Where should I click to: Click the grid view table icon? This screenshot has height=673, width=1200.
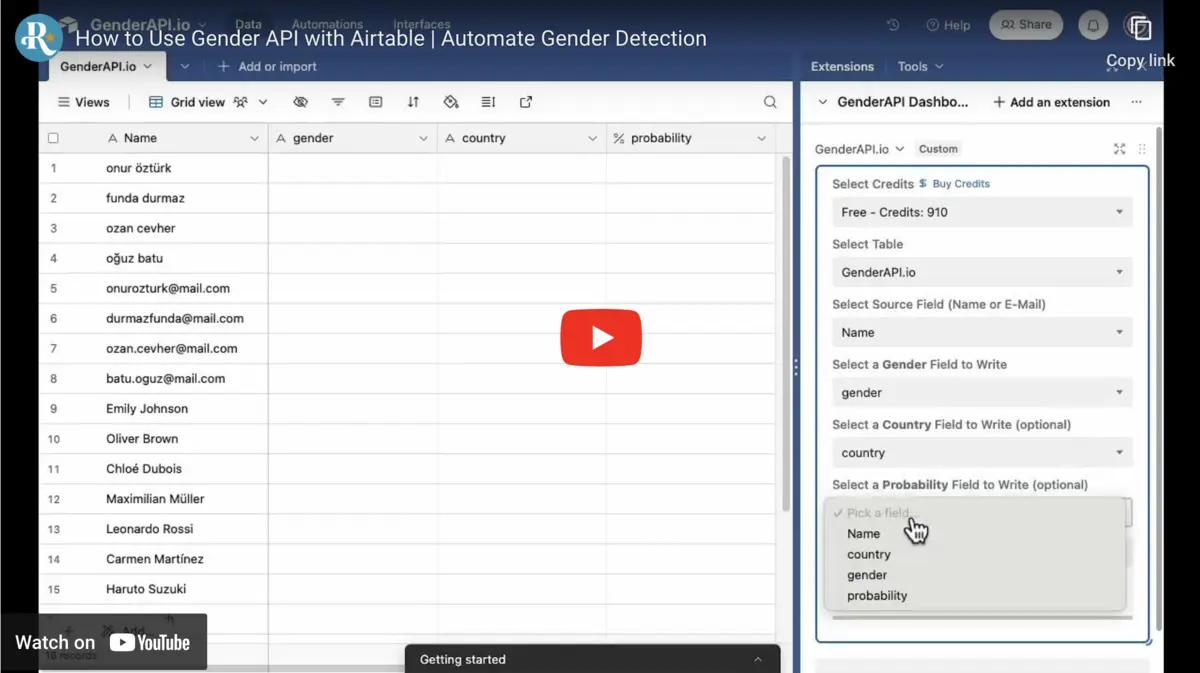[156, 102]
